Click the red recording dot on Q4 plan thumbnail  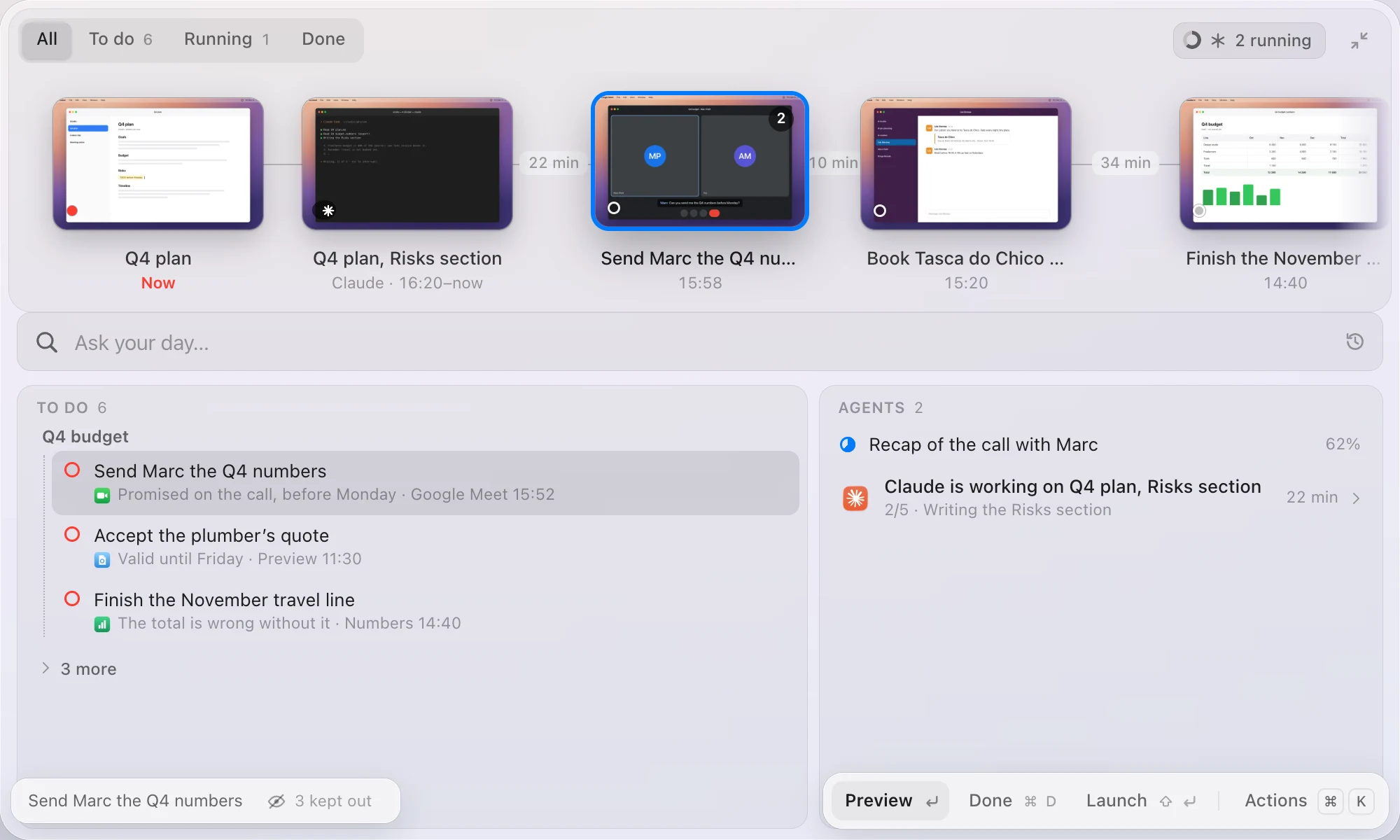[72, 211]
